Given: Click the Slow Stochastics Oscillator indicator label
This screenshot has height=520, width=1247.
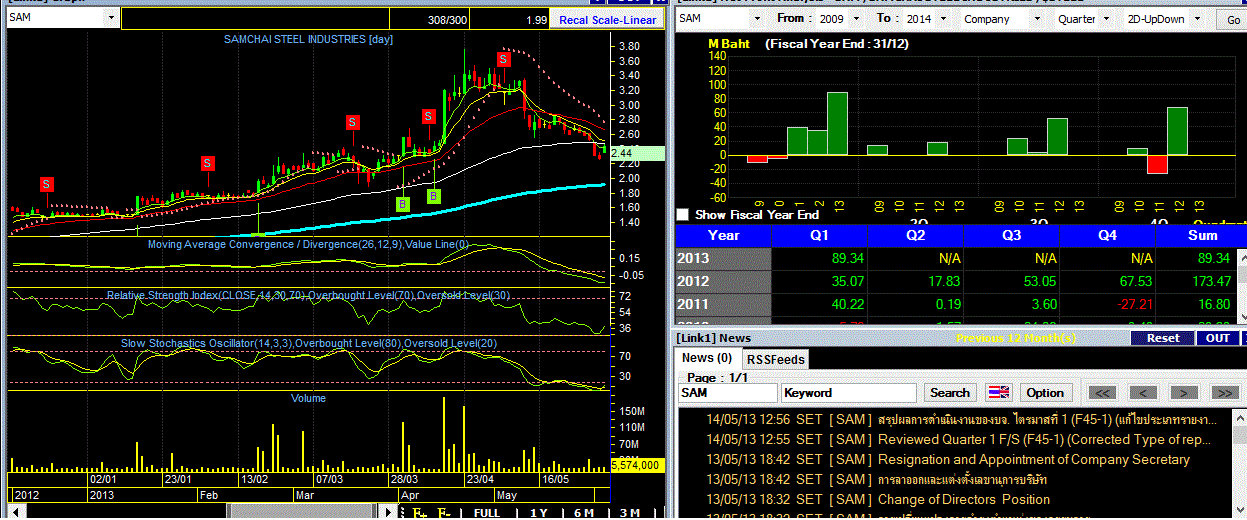Looking at the screenshot, I should coord(308,343).
